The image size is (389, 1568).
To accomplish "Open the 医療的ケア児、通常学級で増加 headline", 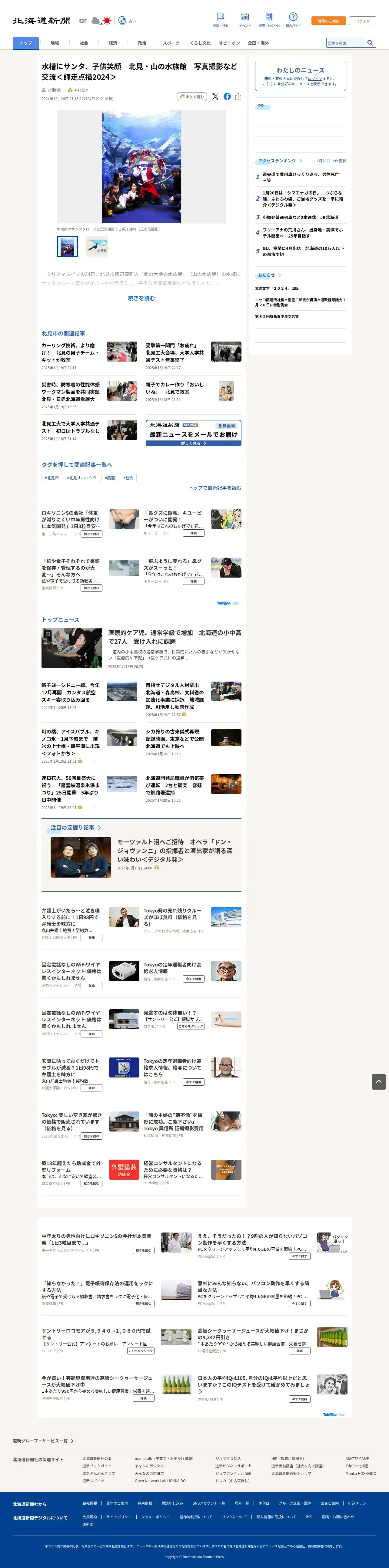I will point(175,637).
